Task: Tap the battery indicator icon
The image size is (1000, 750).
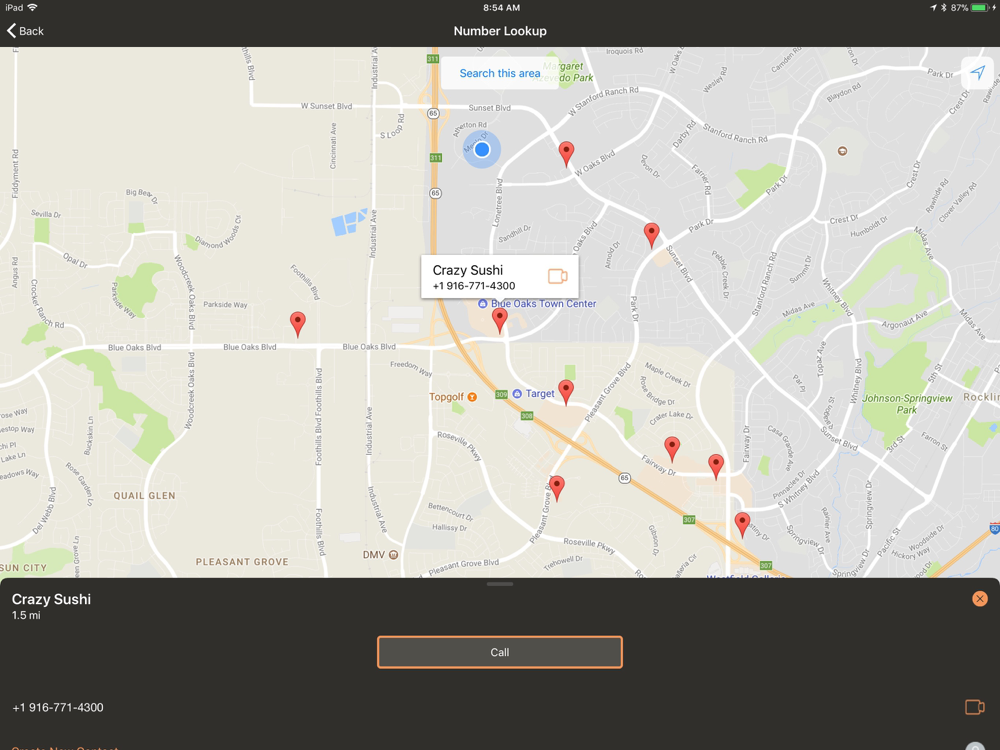Action: [x=979, y=8]
